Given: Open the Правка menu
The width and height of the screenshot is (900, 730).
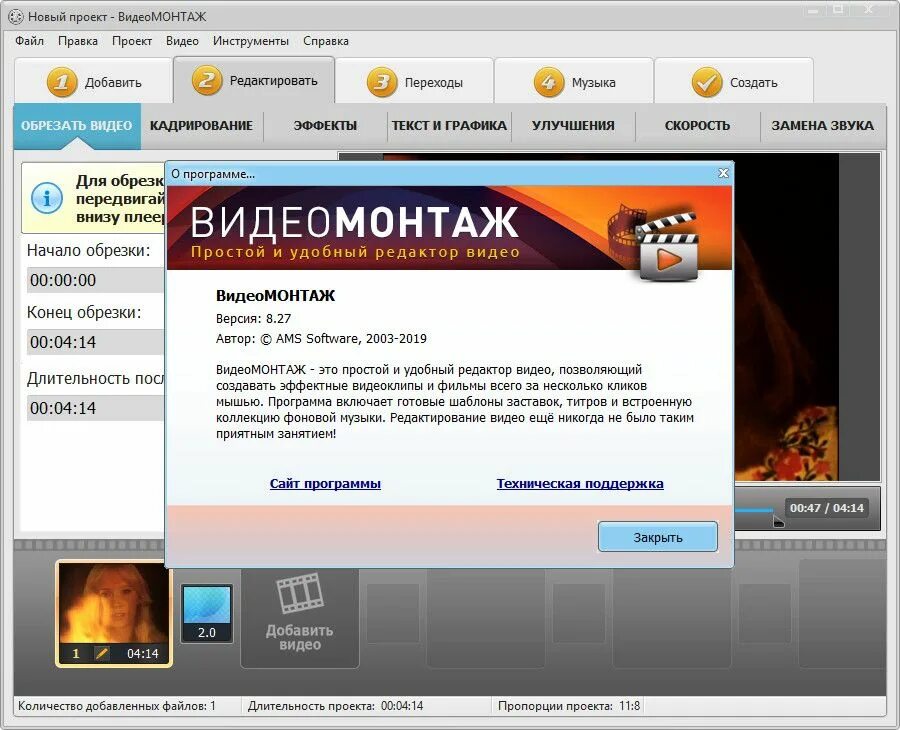Looking at the screenshot, I should click(77, 41).
